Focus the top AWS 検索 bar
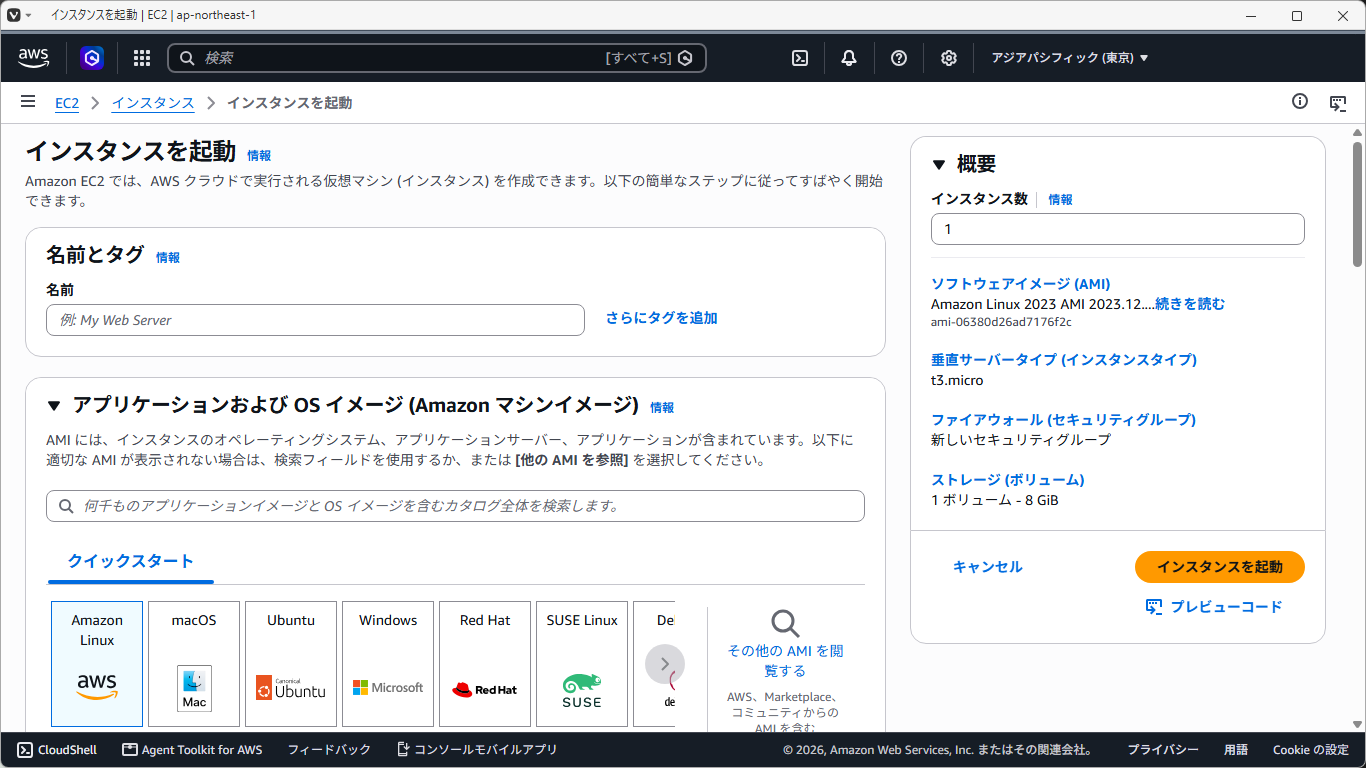 [x=437, y=58]
